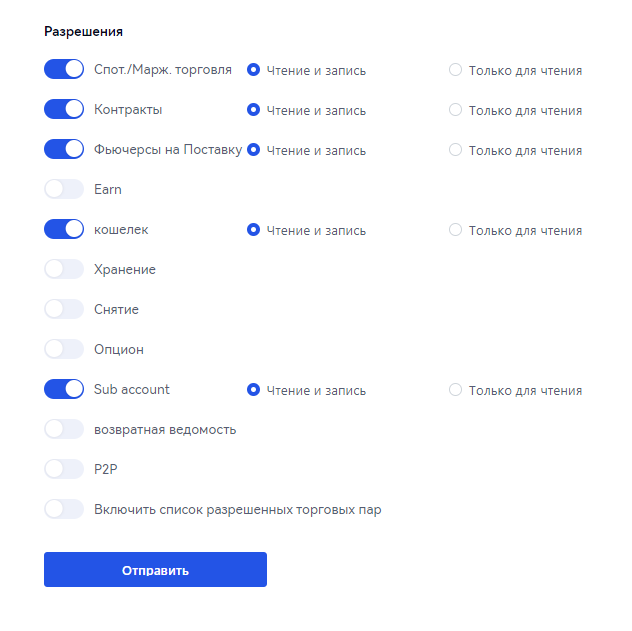632x631 pixels.
Task: Disable the Sub account toggle
Action: 64,389
